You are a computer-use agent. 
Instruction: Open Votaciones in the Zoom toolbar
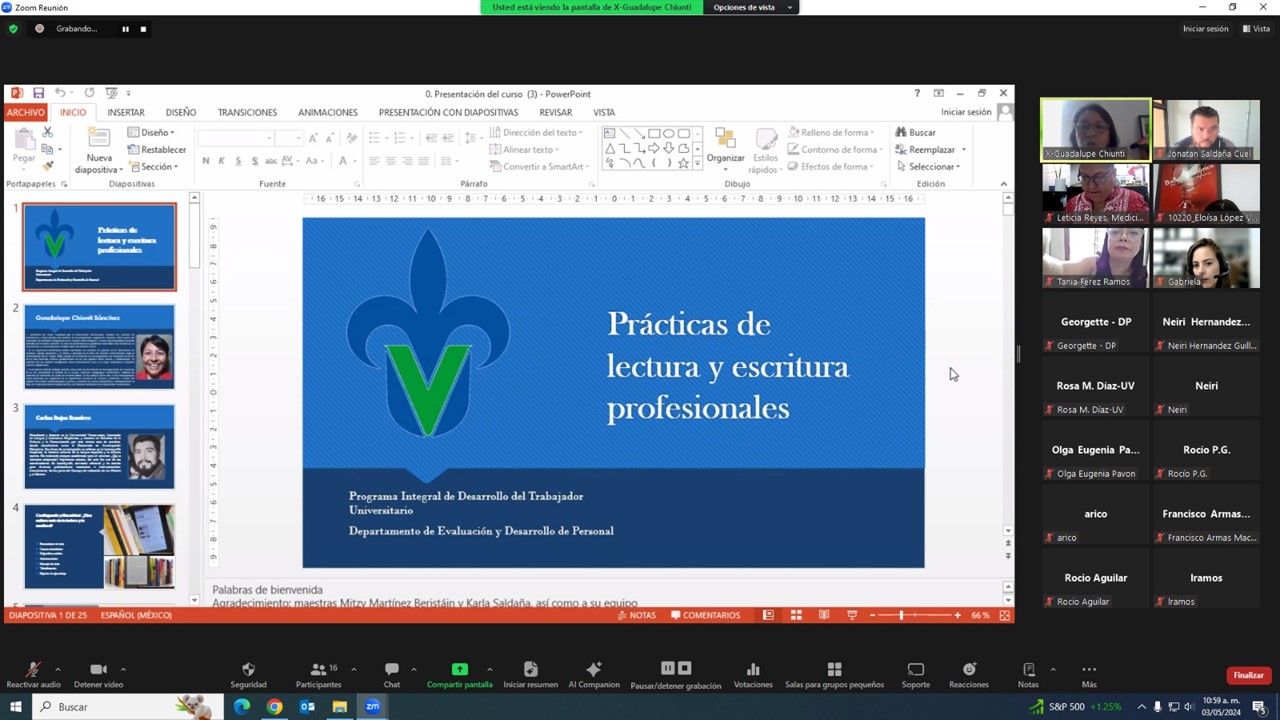[753, 670]
